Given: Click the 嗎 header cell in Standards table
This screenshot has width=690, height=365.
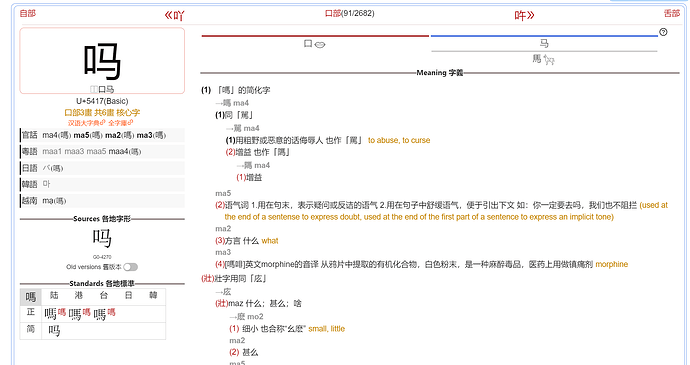Looking at the screenshot, I should click(x=31, y=297).
